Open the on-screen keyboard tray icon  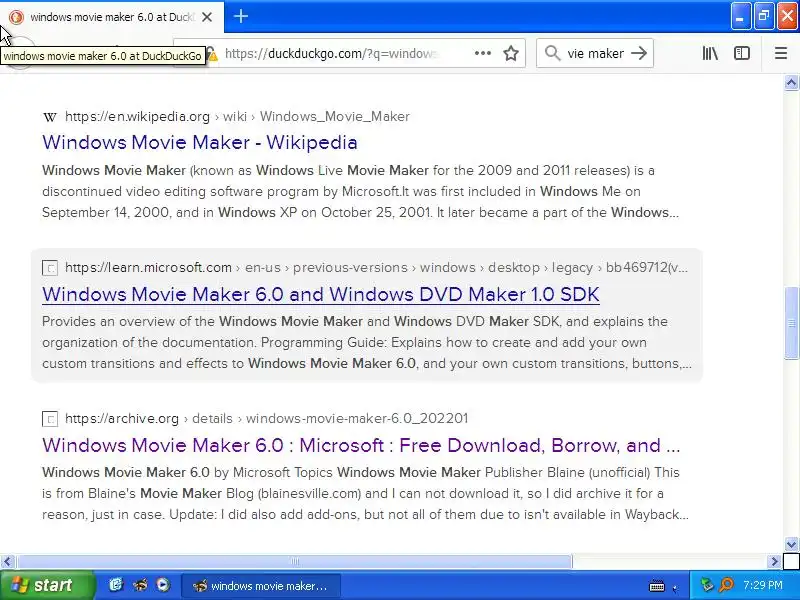point(657,586)
